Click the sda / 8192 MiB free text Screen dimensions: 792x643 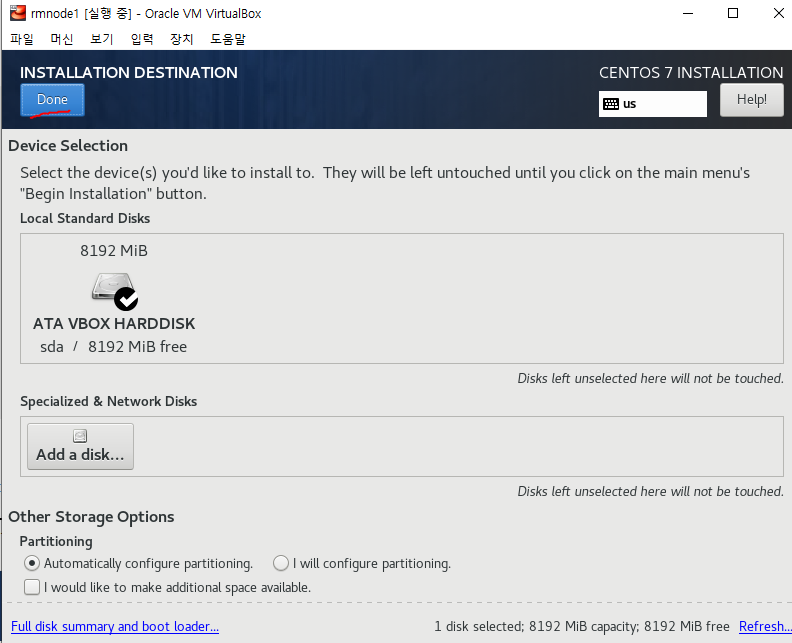[x=114, y=347]
